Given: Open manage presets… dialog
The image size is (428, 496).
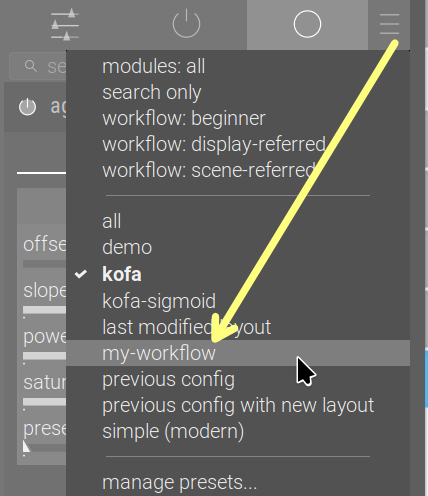Looking at the screenshot, I should pyautogui.click(x=180, y=483).
